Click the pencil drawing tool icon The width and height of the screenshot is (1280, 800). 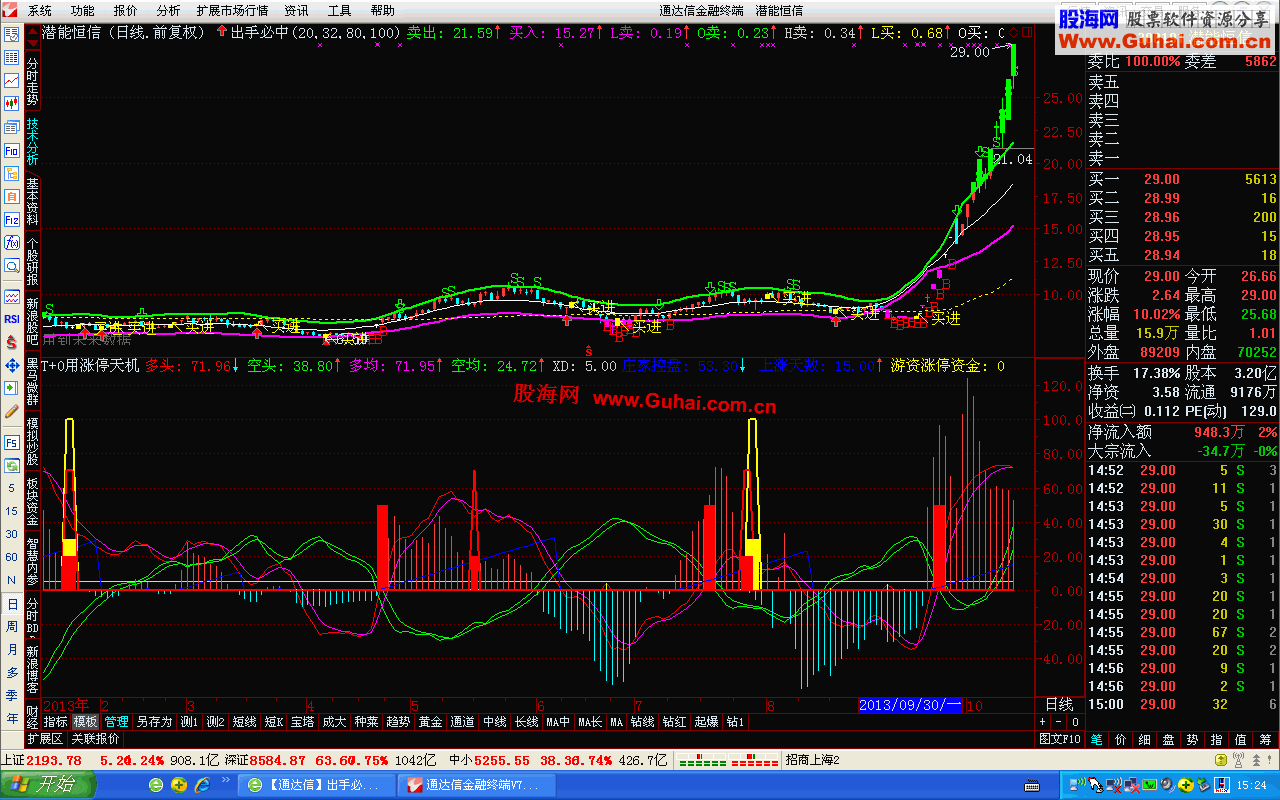tap(12, 411)
